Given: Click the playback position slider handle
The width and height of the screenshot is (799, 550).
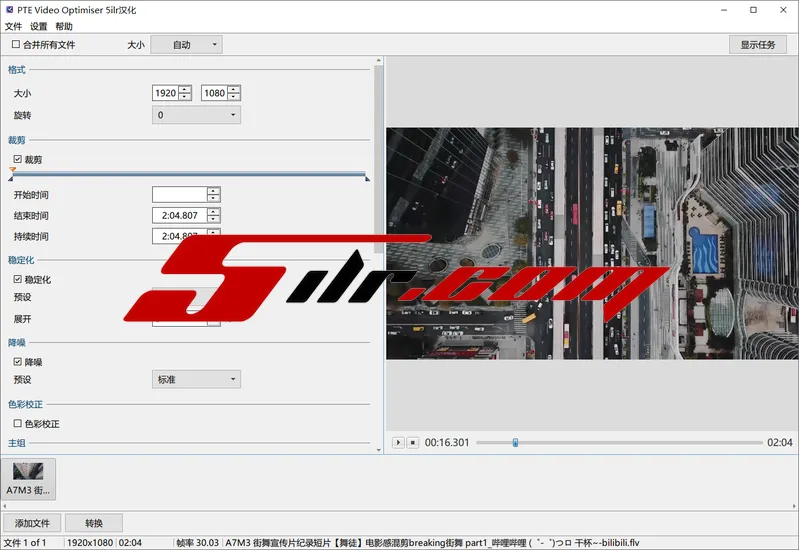Looking at the screenshot, I should 515,442.
